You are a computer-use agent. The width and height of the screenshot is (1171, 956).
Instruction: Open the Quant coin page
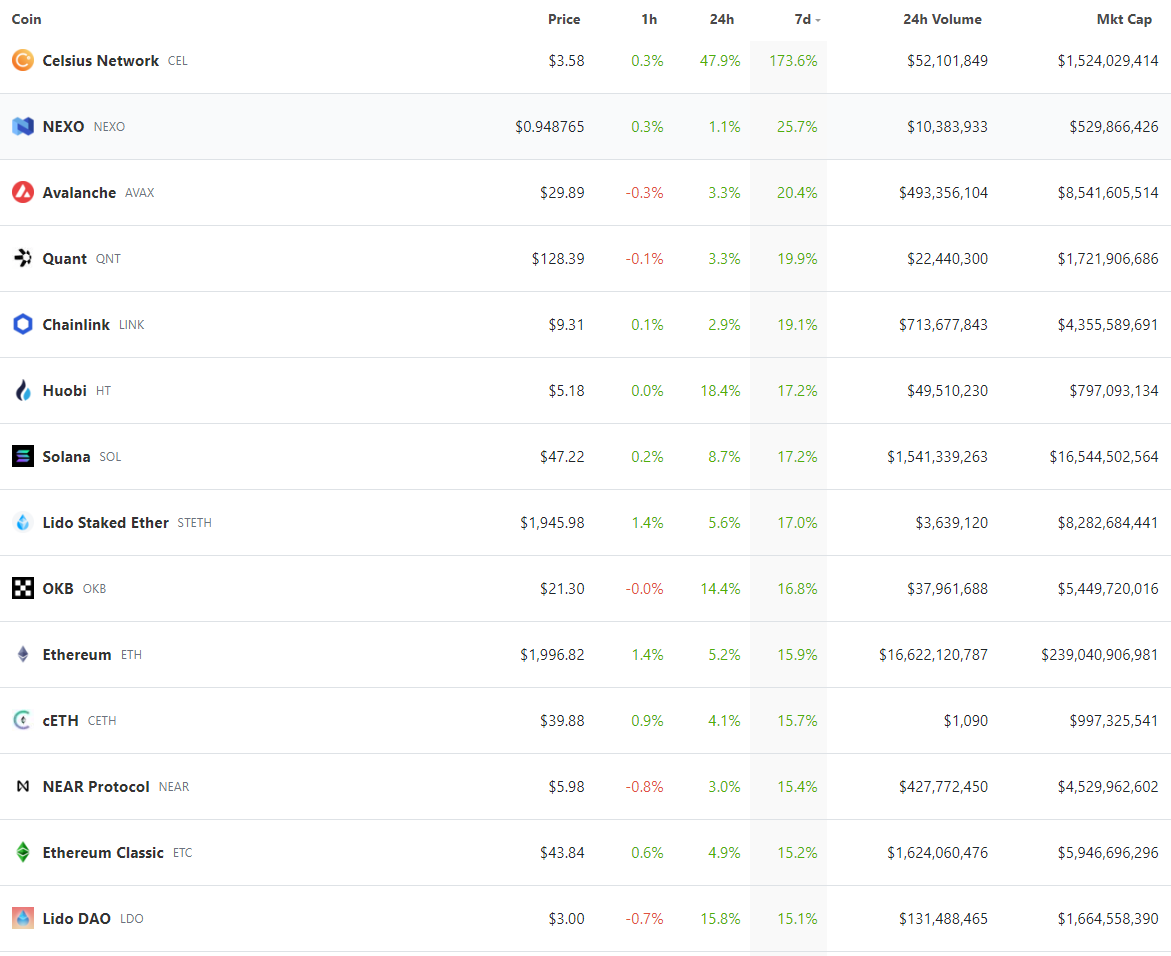[65, 258]
